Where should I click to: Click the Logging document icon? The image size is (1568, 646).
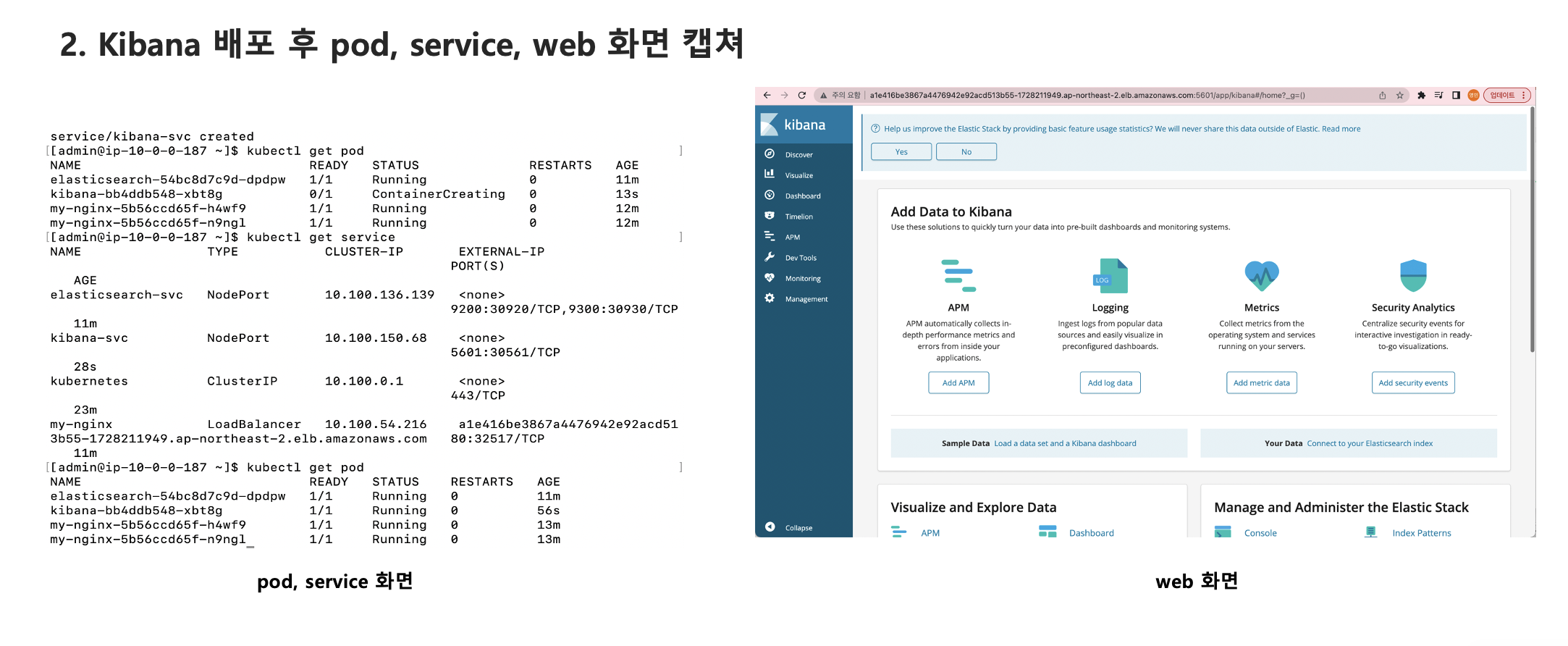pos(1110,276)
